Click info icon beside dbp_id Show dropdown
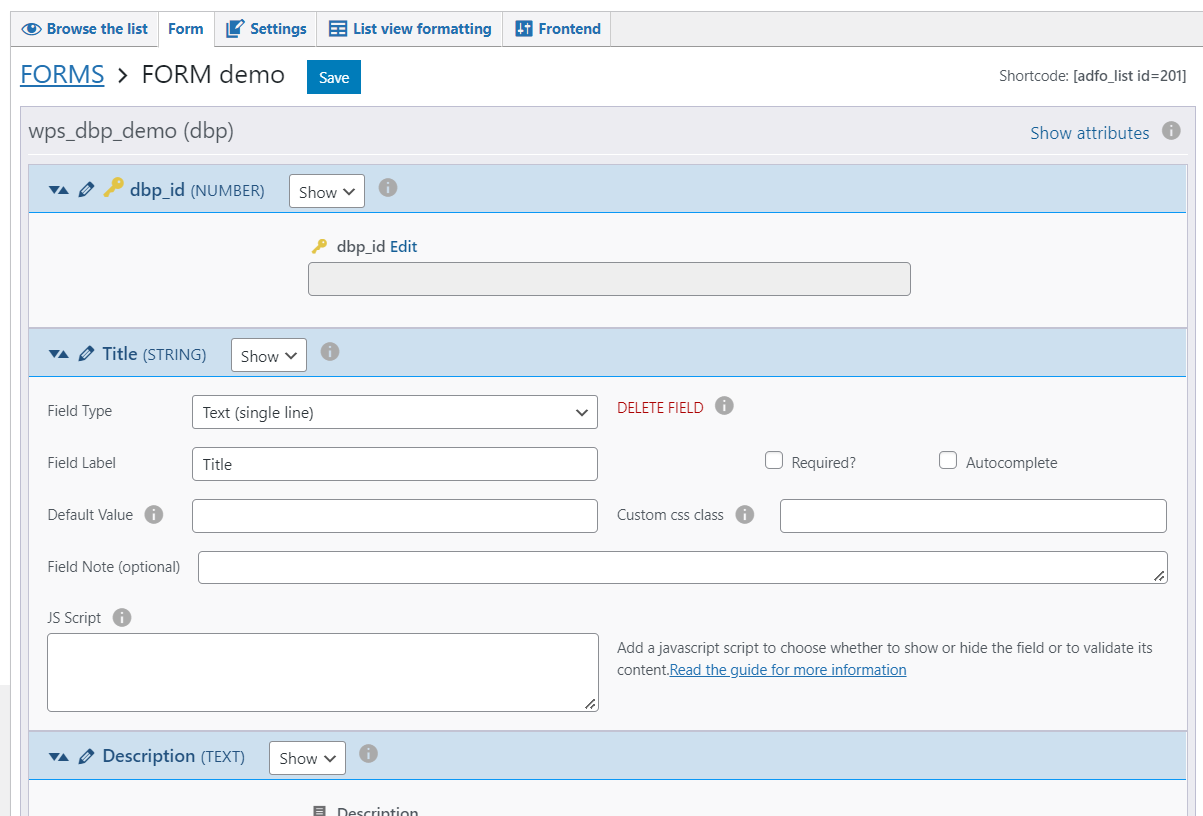 coord(388,187)
